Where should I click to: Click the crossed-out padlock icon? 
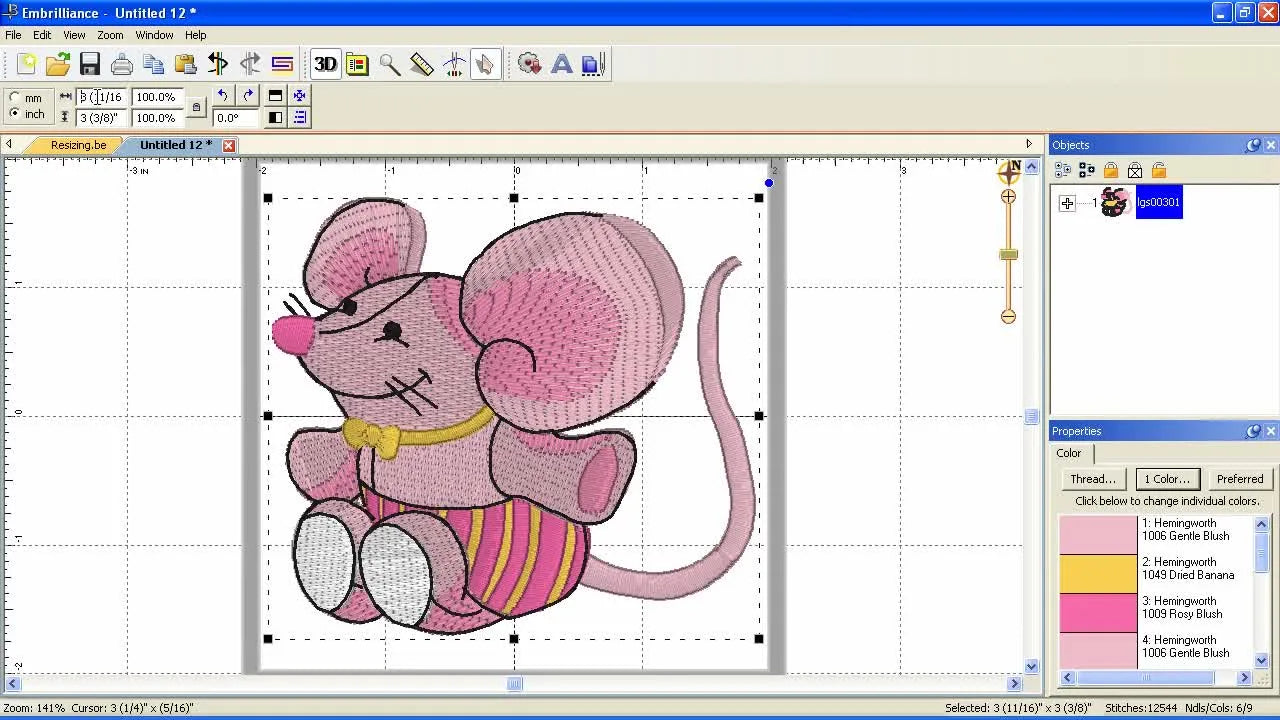(x=1135, y=171)
